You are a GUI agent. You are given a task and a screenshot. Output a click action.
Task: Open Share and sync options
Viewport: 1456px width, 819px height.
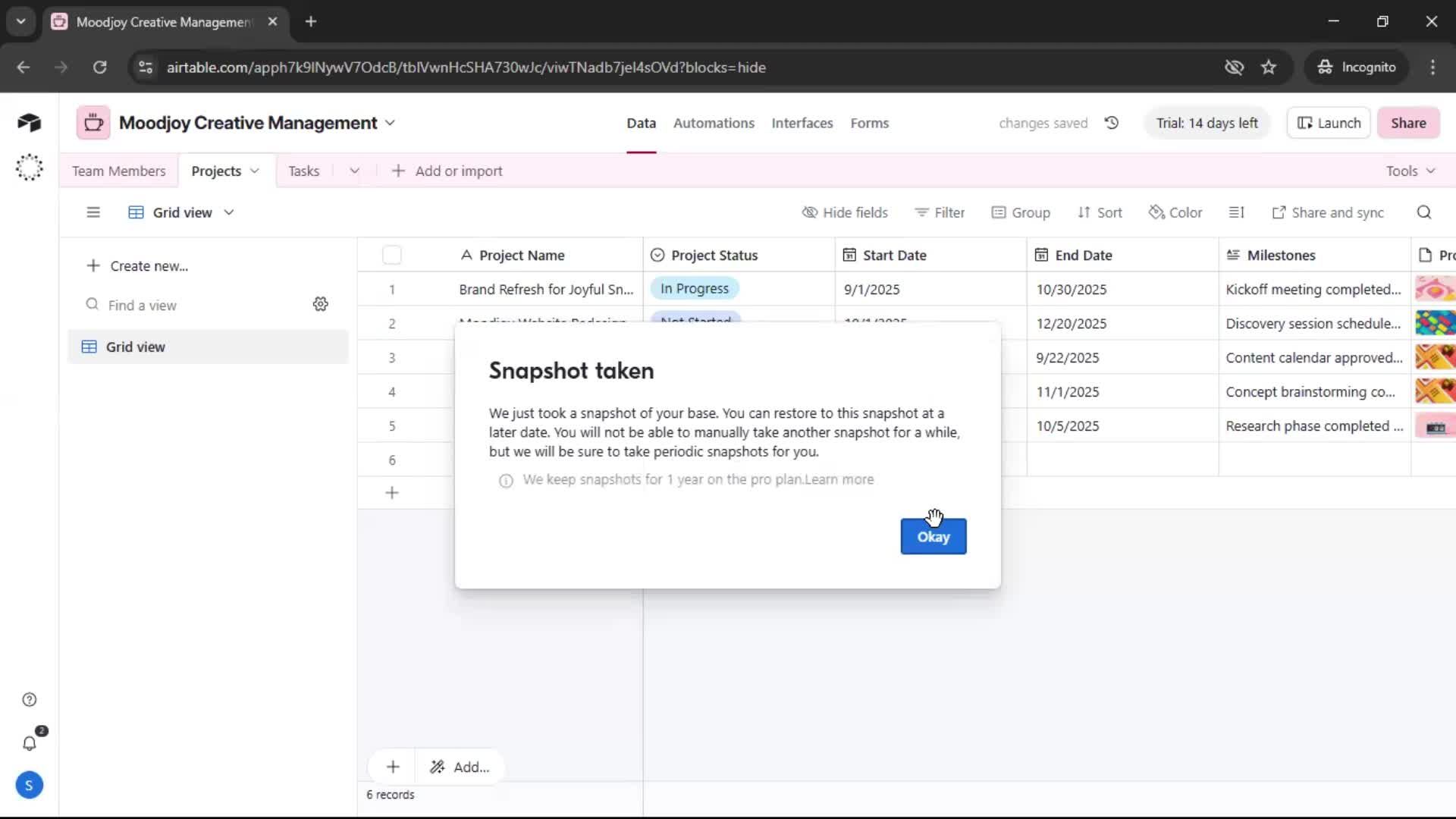tap(1328, 212)
